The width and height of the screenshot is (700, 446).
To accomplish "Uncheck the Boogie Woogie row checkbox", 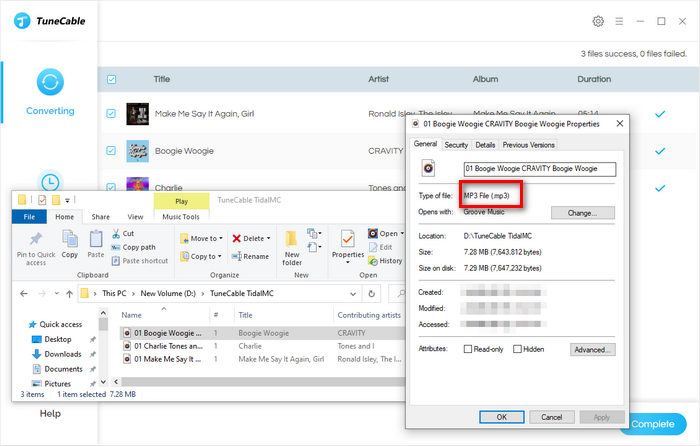I will (111, 150).
